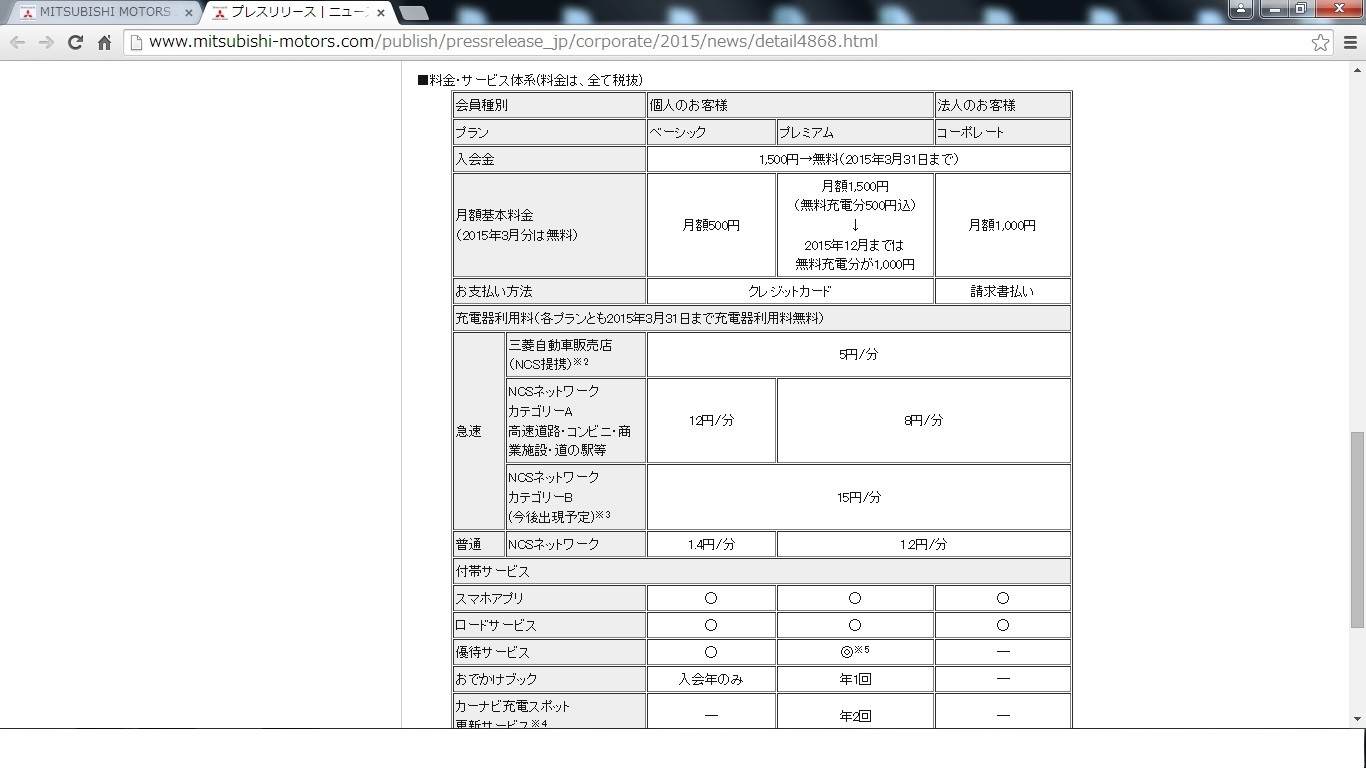Go back to the previous page
Screen dimensions: 1366x768
coord(17,42)
